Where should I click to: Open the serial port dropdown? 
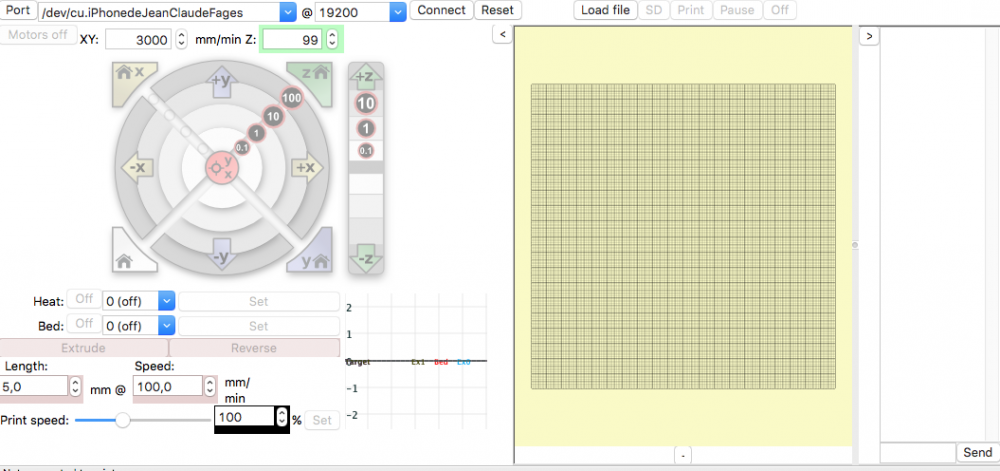288,11
